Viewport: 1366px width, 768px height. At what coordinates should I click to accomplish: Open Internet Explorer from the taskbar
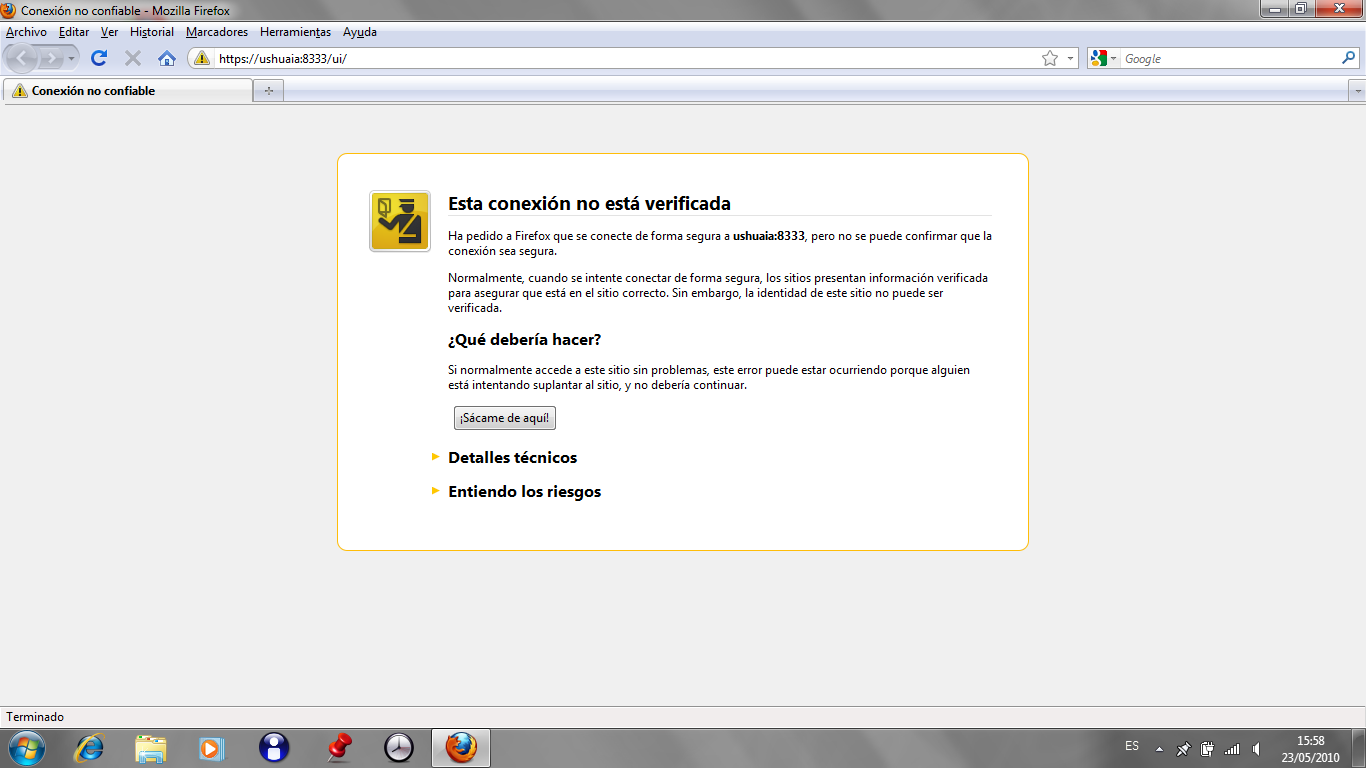coord(90,747)
